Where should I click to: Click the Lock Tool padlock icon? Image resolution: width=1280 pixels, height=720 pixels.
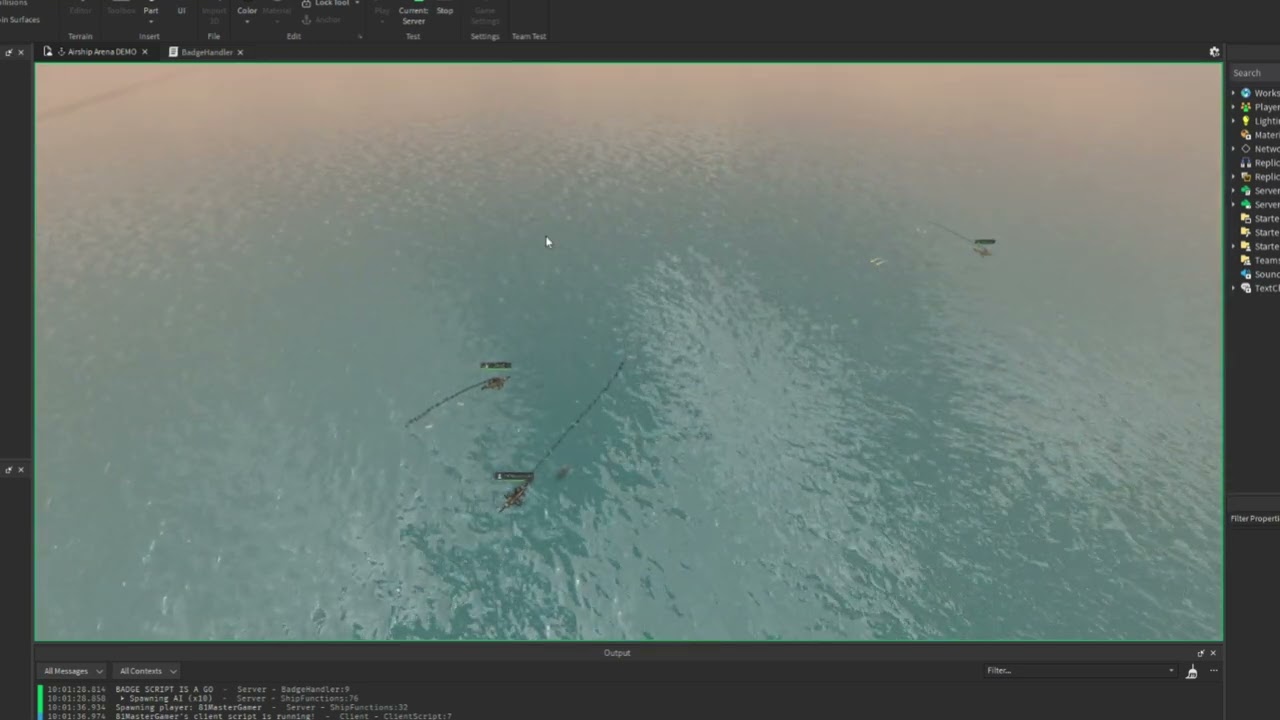306,4
